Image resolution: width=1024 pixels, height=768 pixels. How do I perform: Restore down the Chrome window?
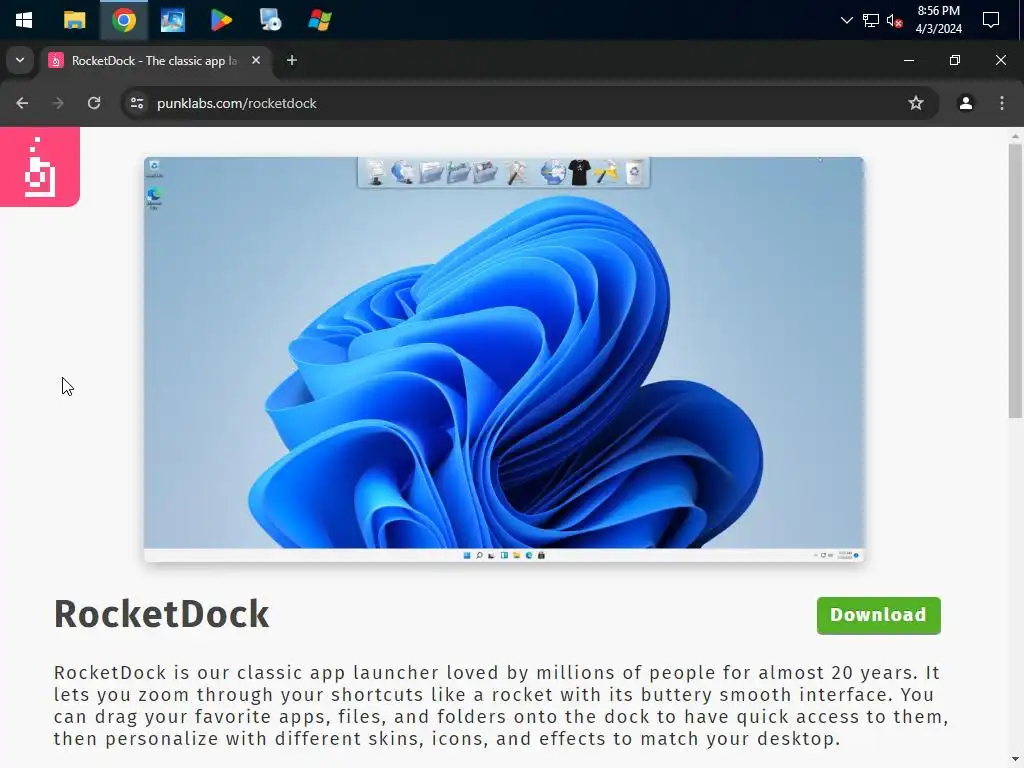pyautogui.click(x=955, y=60)
